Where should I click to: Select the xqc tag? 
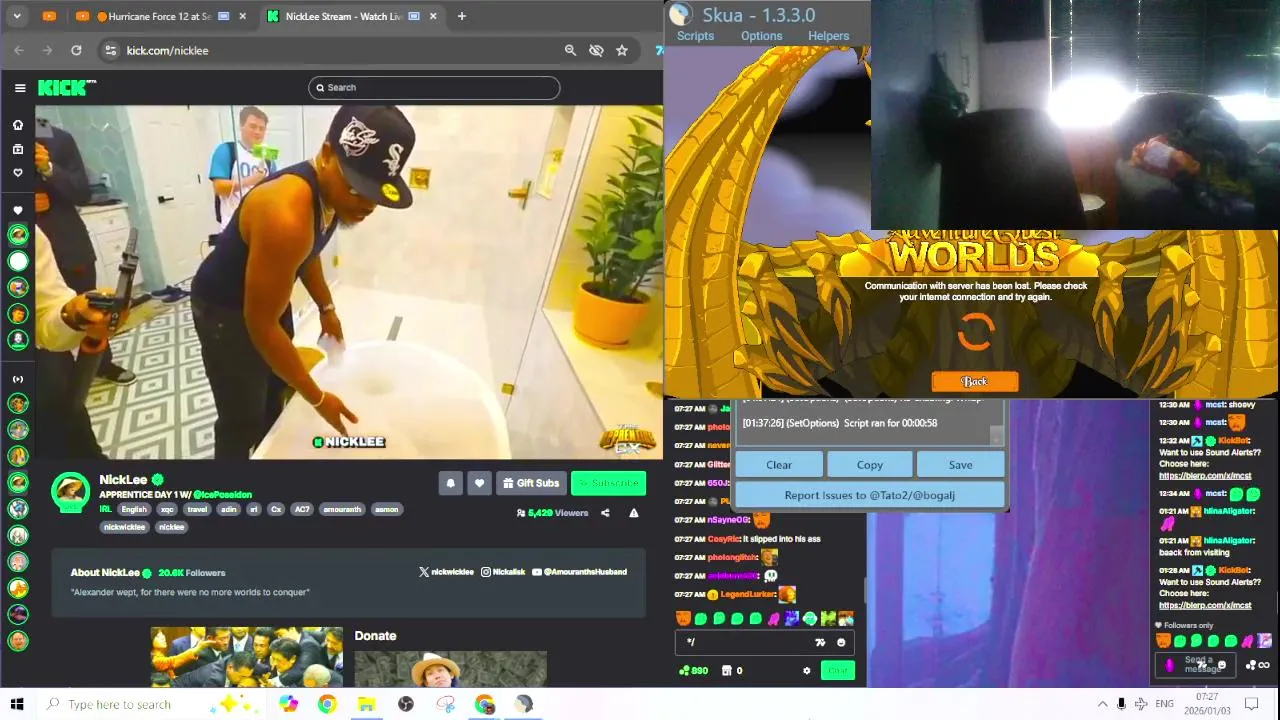pyautogui.click(x=167, y=510)
